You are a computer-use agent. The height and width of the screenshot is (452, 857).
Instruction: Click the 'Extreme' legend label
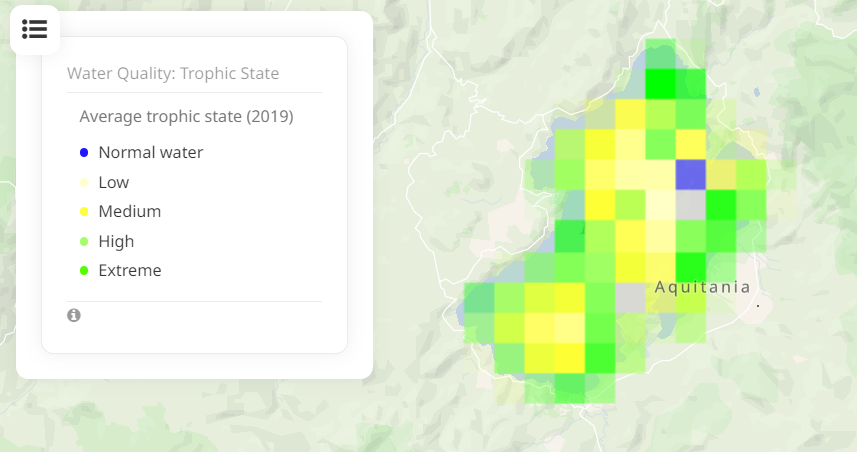point(130,271)
